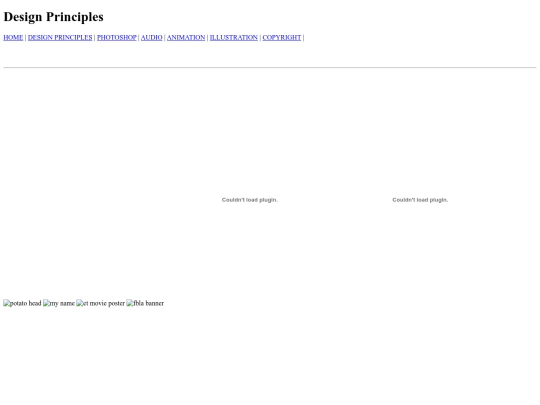Click the potato head broken image
The height and width of the screenshot is (405, 540).
point(22,303)
